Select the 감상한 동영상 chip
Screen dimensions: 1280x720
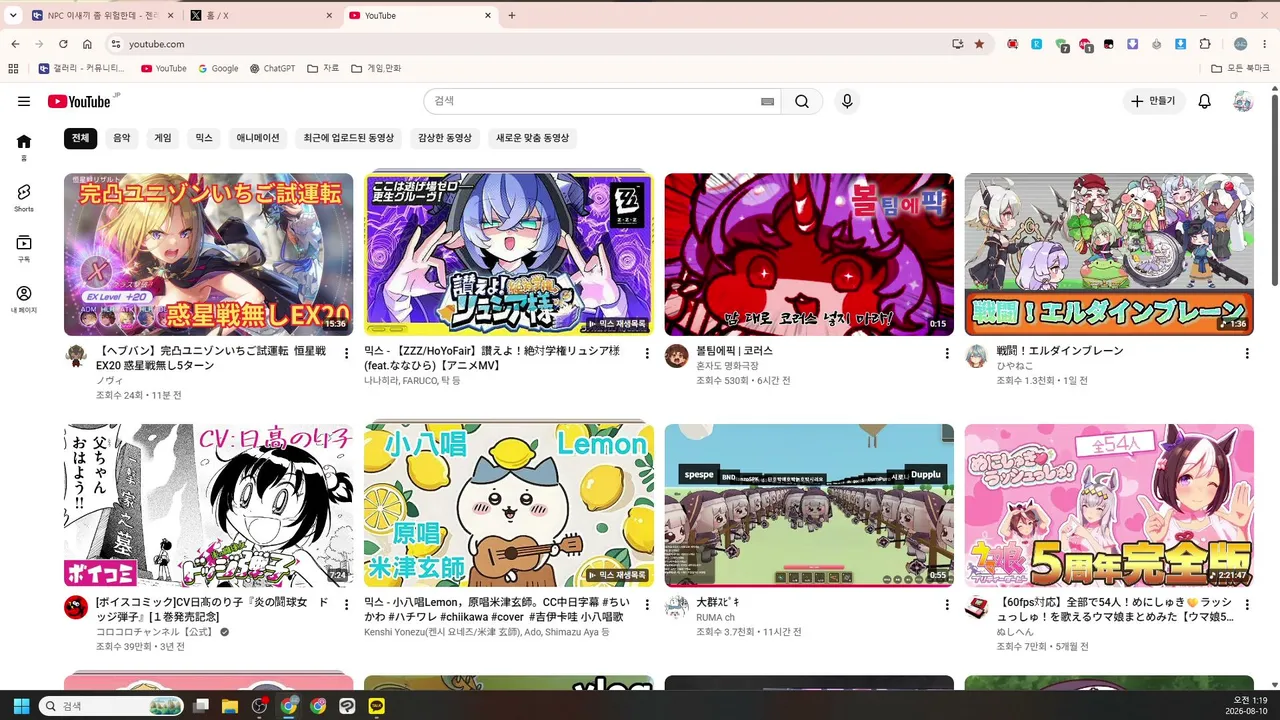click(445, 138)
